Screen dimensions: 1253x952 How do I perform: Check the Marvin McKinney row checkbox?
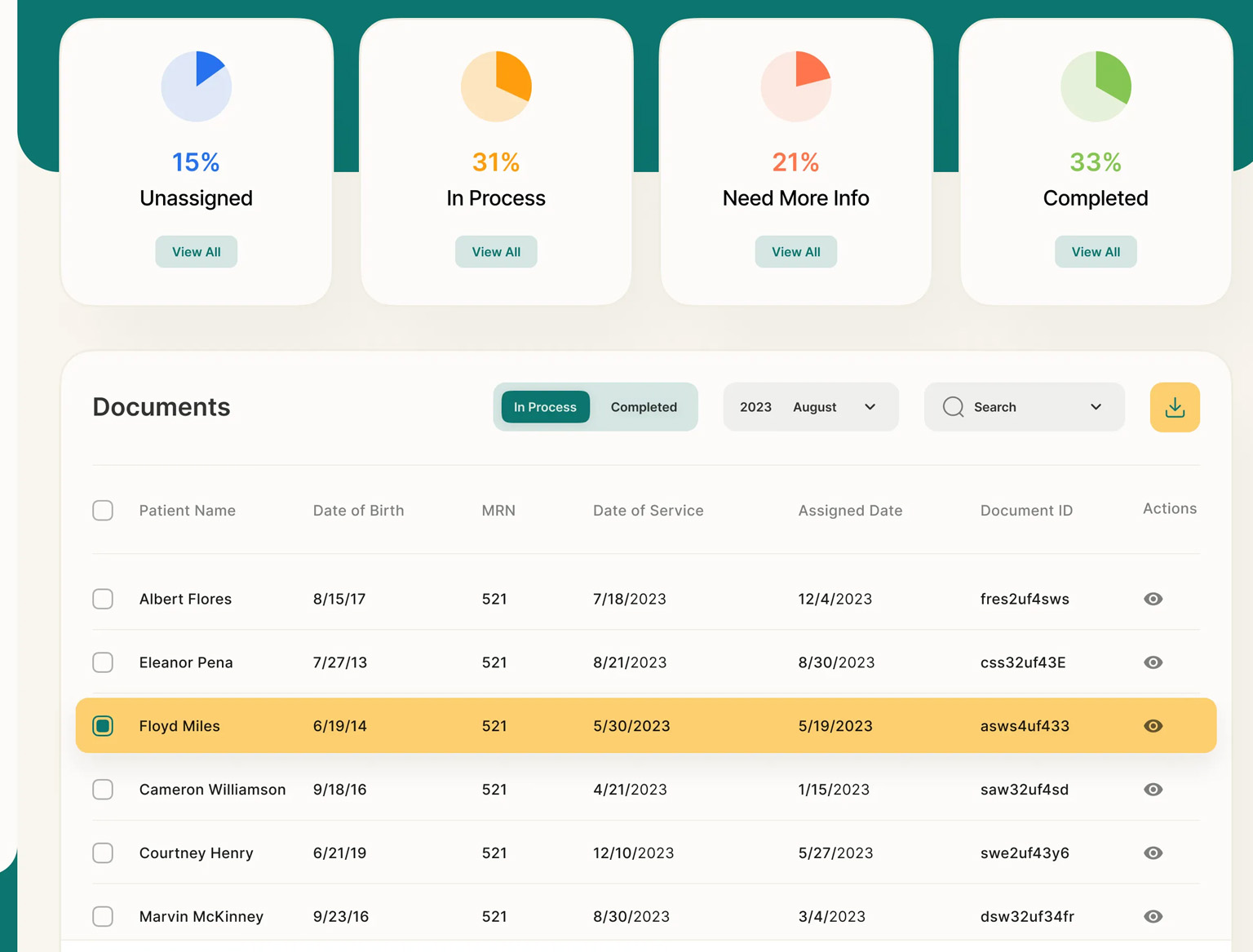pyautogui.click(x=103, y=917)
